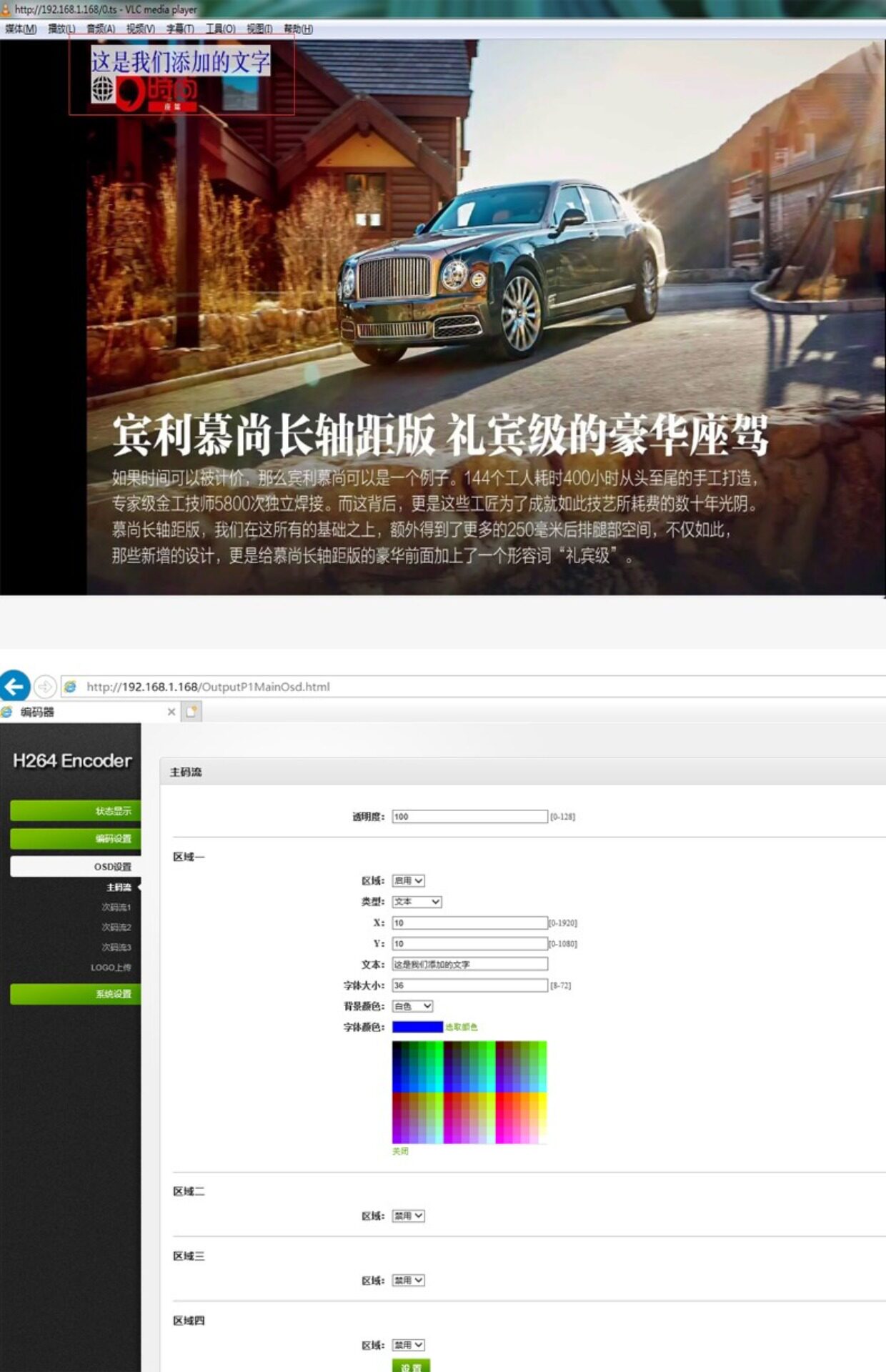Click the [0-1920] range hint
Viewport: 886px width, 1372px height.
[x=563, y=923]
